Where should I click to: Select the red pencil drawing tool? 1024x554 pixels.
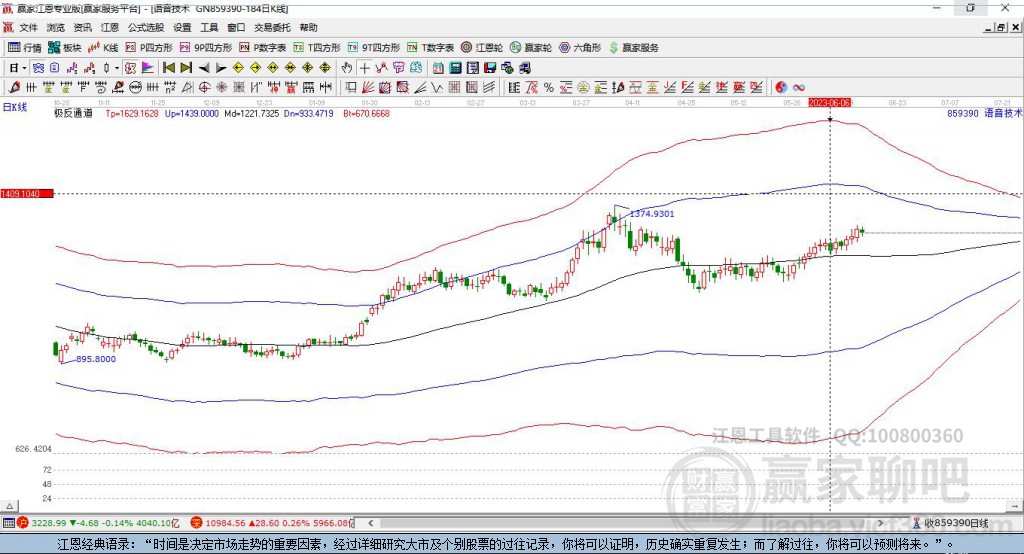tap(14, 88)
